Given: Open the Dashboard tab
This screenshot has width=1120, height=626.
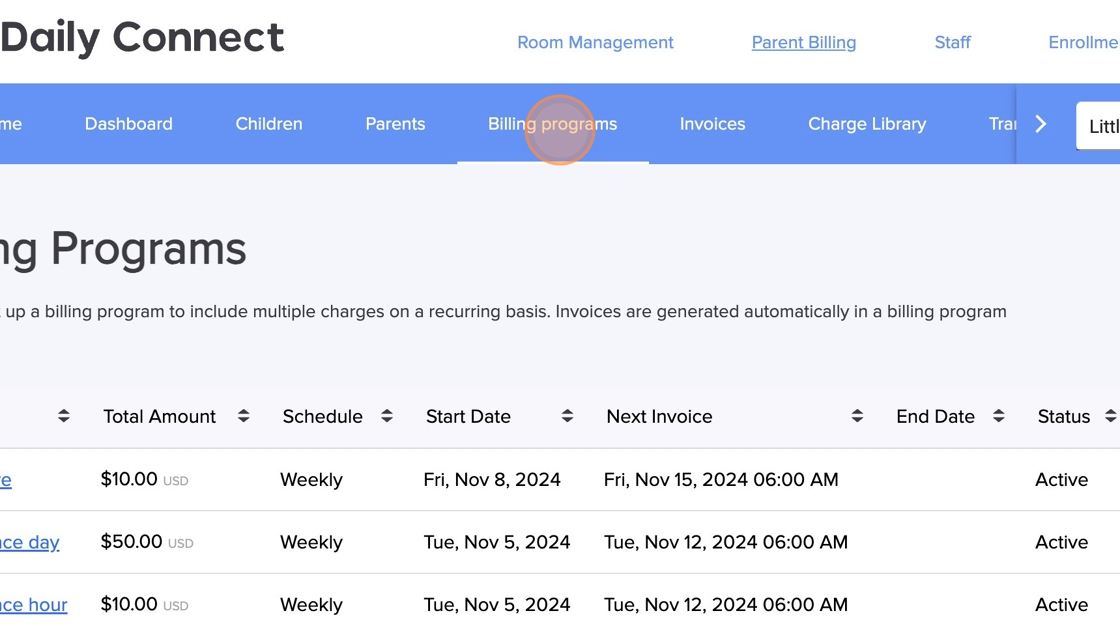Looking at the screenshot, I should (129, 124).
